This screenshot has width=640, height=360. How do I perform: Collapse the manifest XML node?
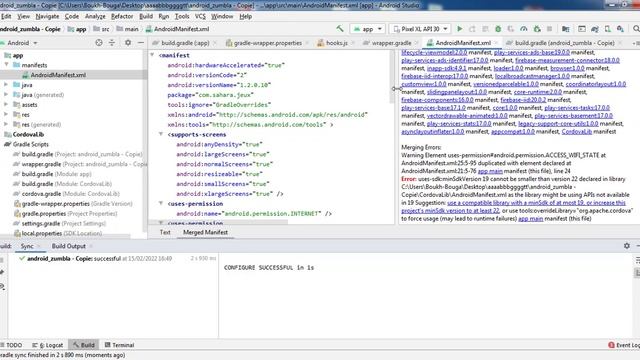153,55
